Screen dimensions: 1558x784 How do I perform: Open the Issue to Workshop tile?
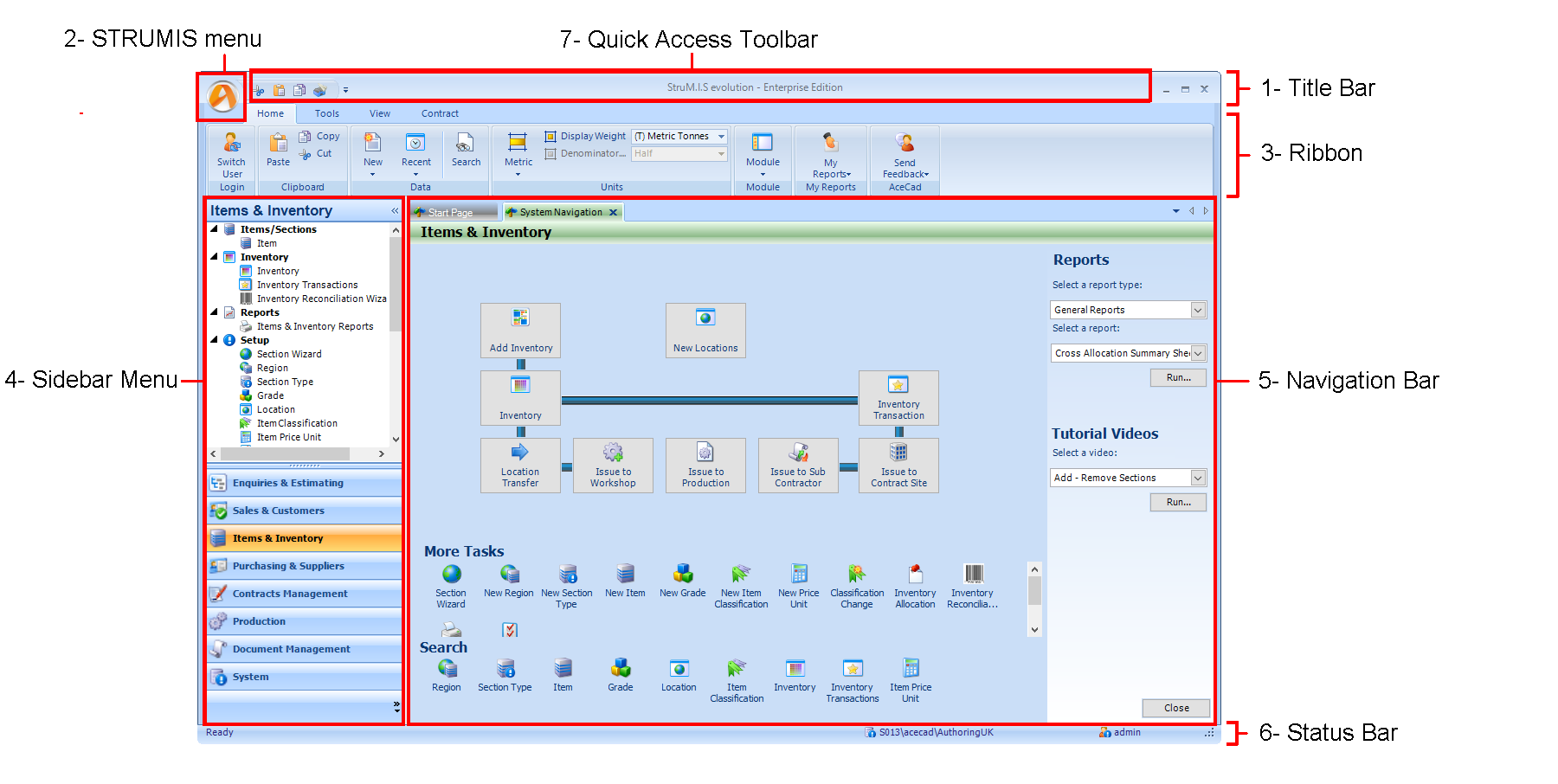pos(613,466)
